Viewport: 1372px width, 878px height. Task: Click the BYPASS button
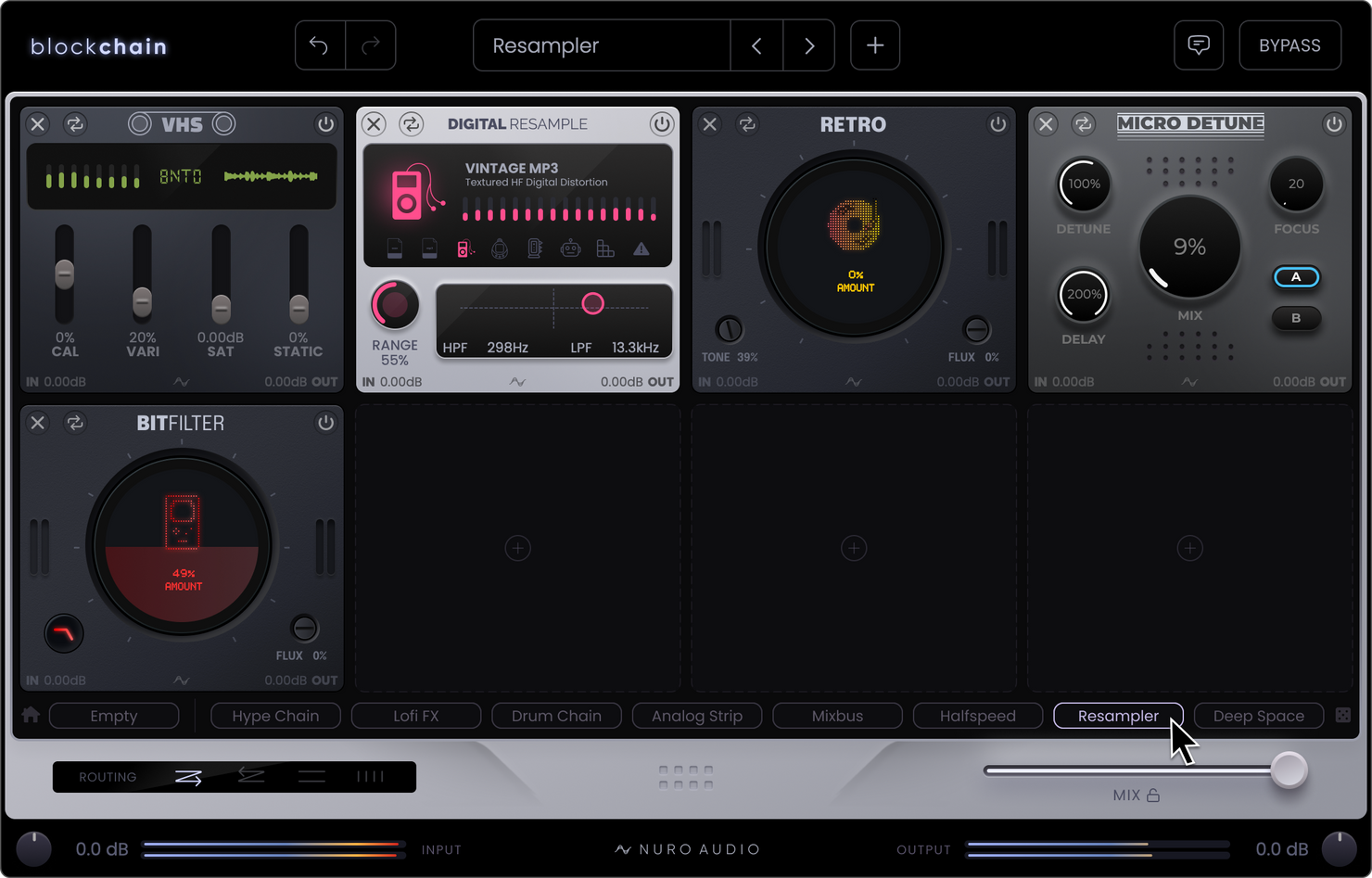(1289, 45)
